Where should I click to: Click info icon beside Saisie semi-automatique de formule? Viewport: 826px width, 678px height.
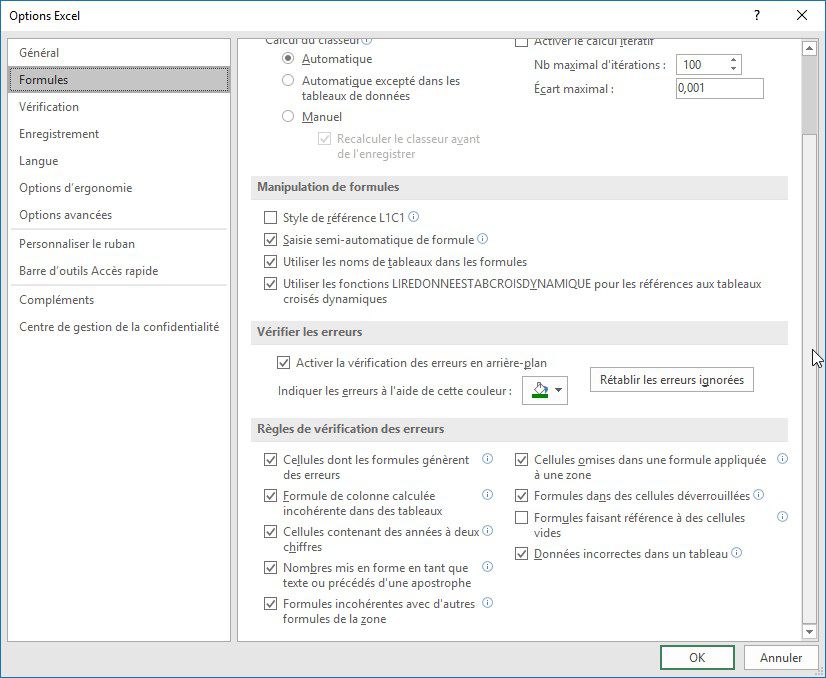pos(484,239)
